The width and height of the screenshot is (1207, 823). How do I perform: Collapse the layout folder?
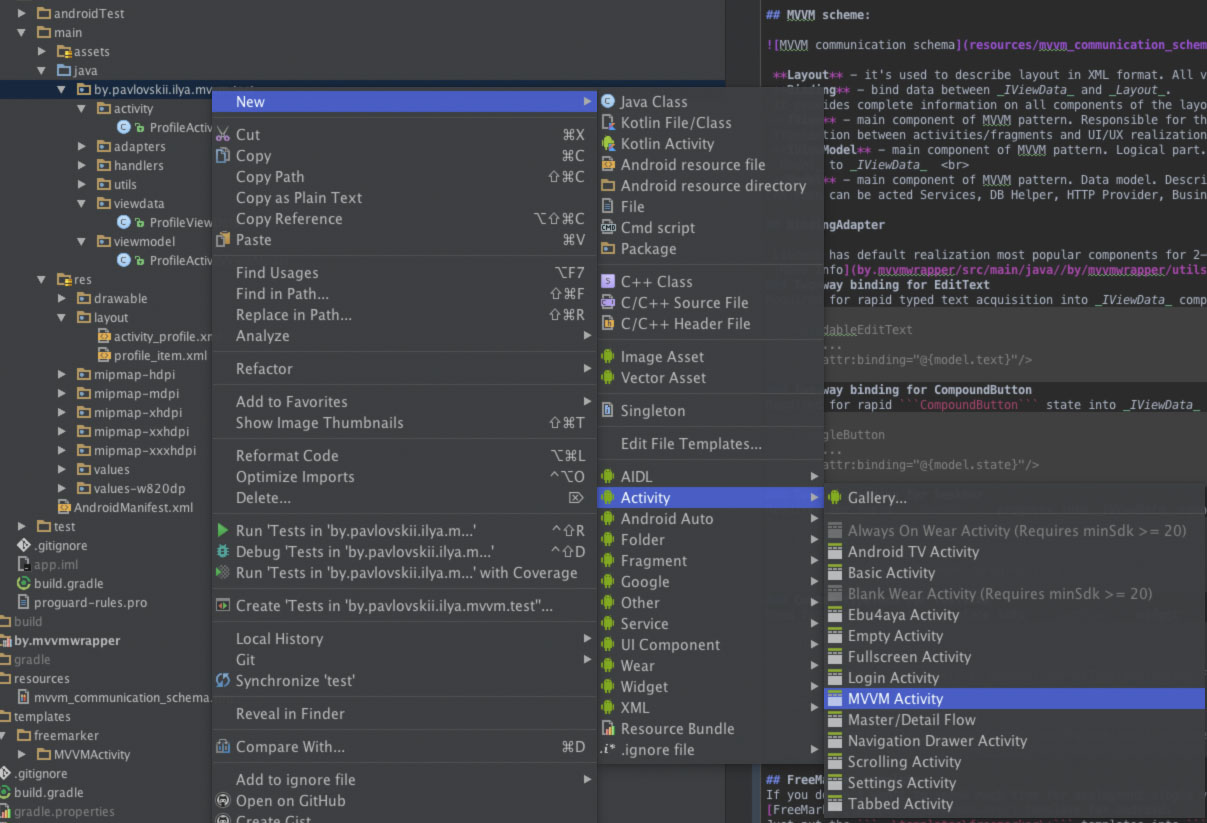pyautogui.click(x=62, y=317)
